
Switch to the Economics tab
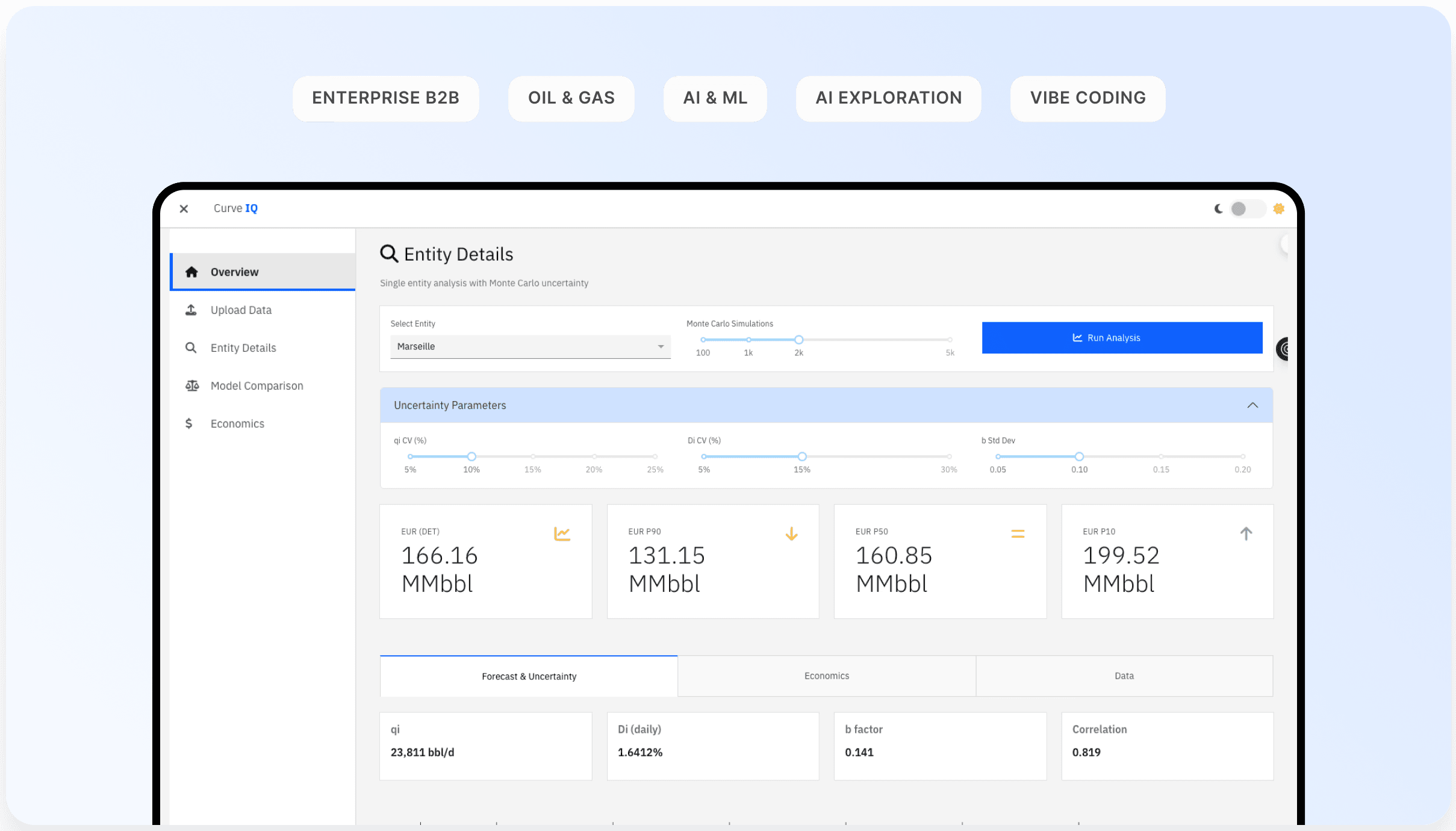point(826,676)
